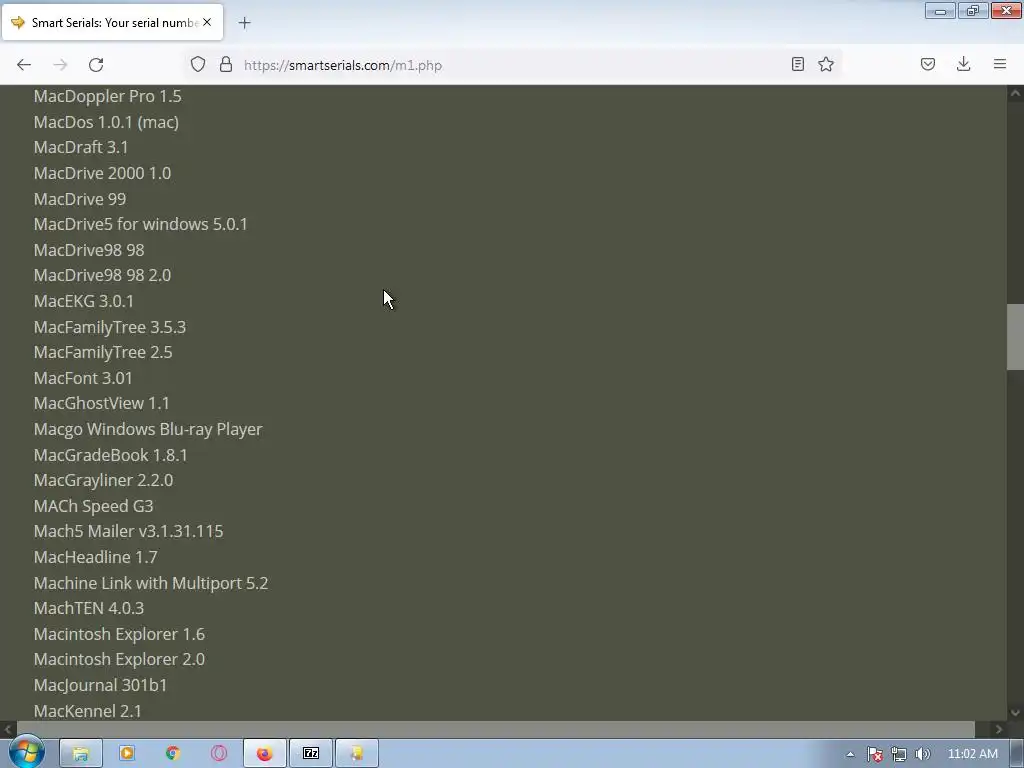Open volume speaker tray icon
Viewport: 1024px width, 768px height.
pyautogui.click(x=923, y=754)
